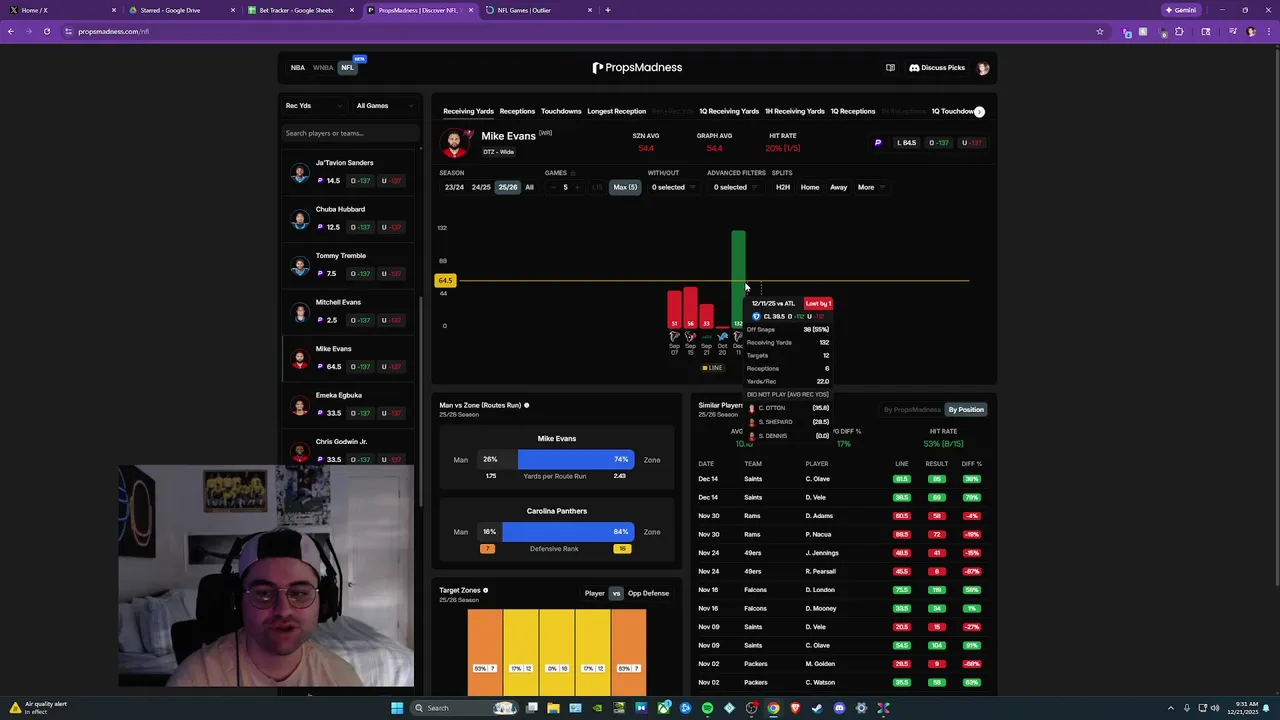Image resolution: width=1280 pixels, height=720 pixels.
Task: Open Discord from the taskbar
Action: pos(839,708)
